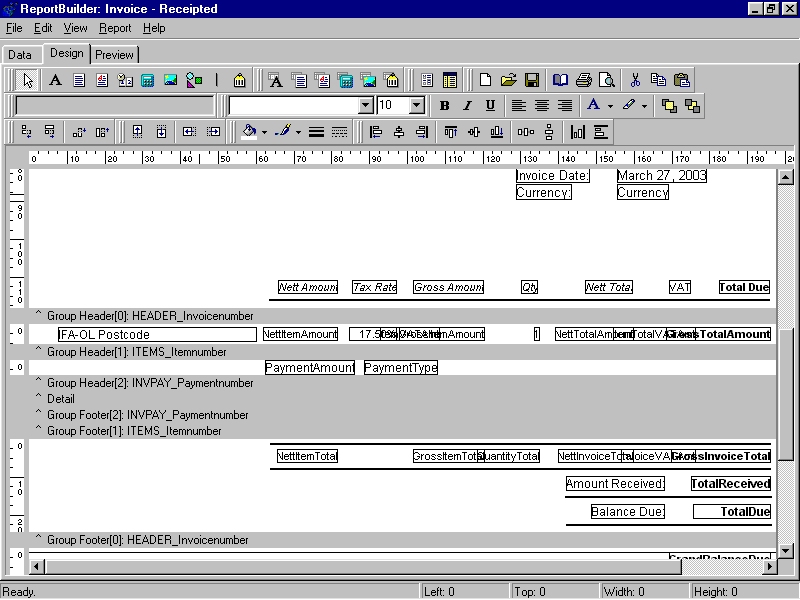
Task: Toggle Italic text formatting
Action: [467, 105]
